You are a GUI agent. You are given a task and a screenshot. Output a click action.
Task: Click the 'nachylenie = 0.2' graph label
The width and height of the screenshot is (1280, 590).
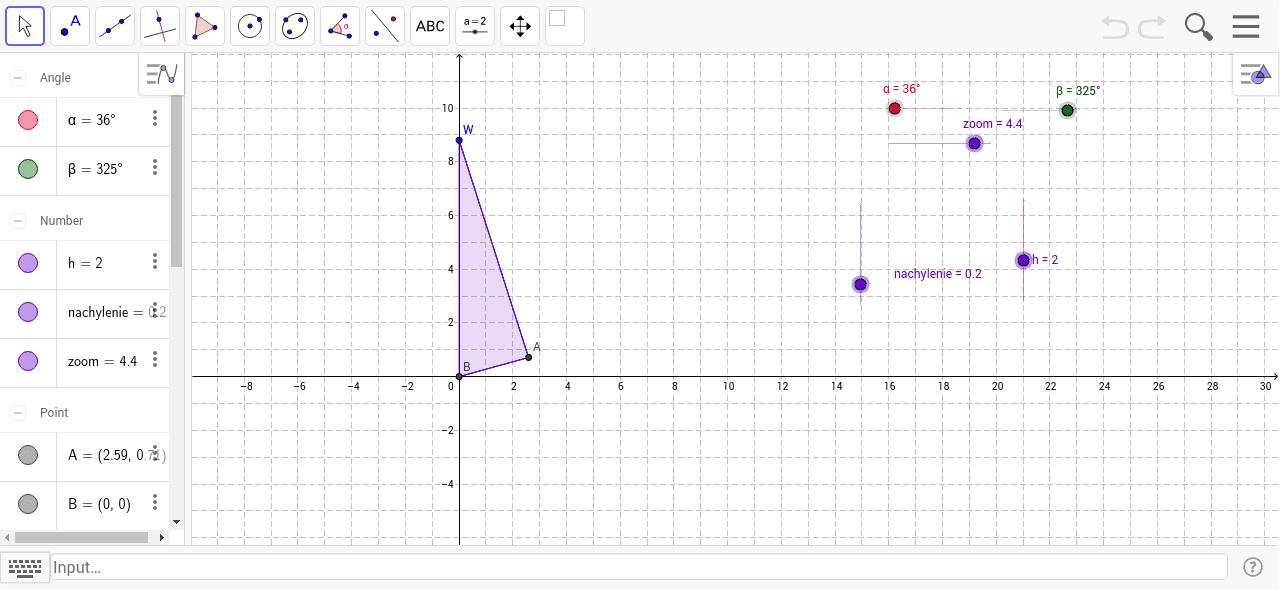pos(937,273)
